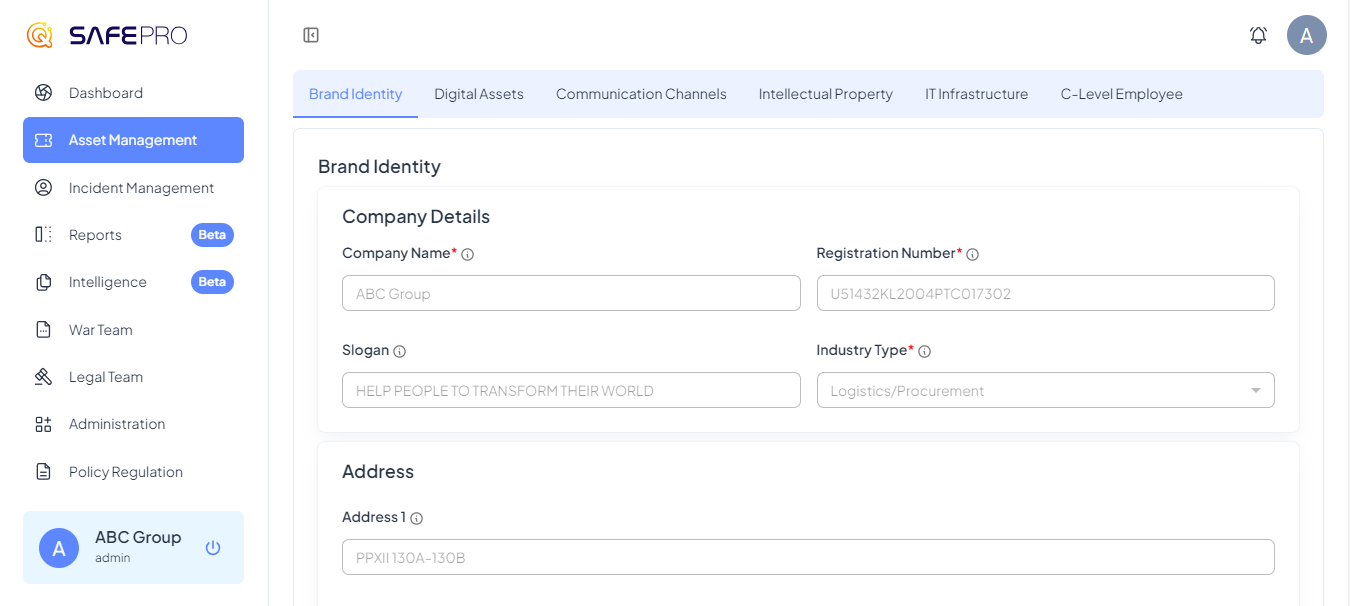
Task: Open Asset Management section
Action: [x=133, y=140]
